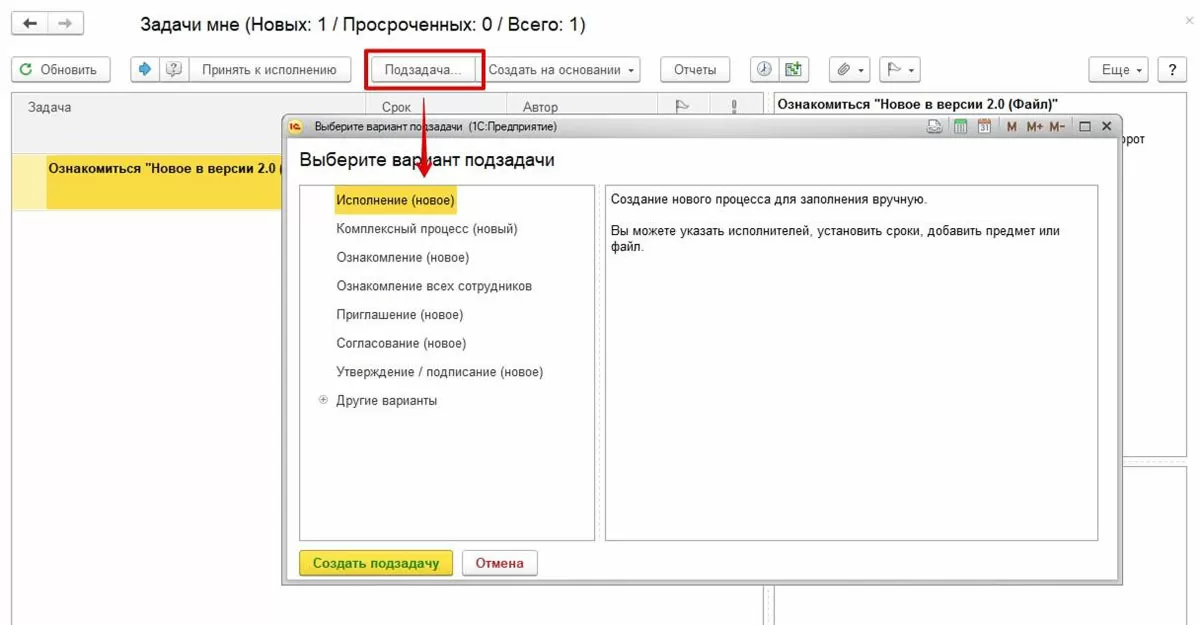Click 'Создать подзадачу' button
The height and width of the screenshot is (625, 1200).
(x=376, y=563)
